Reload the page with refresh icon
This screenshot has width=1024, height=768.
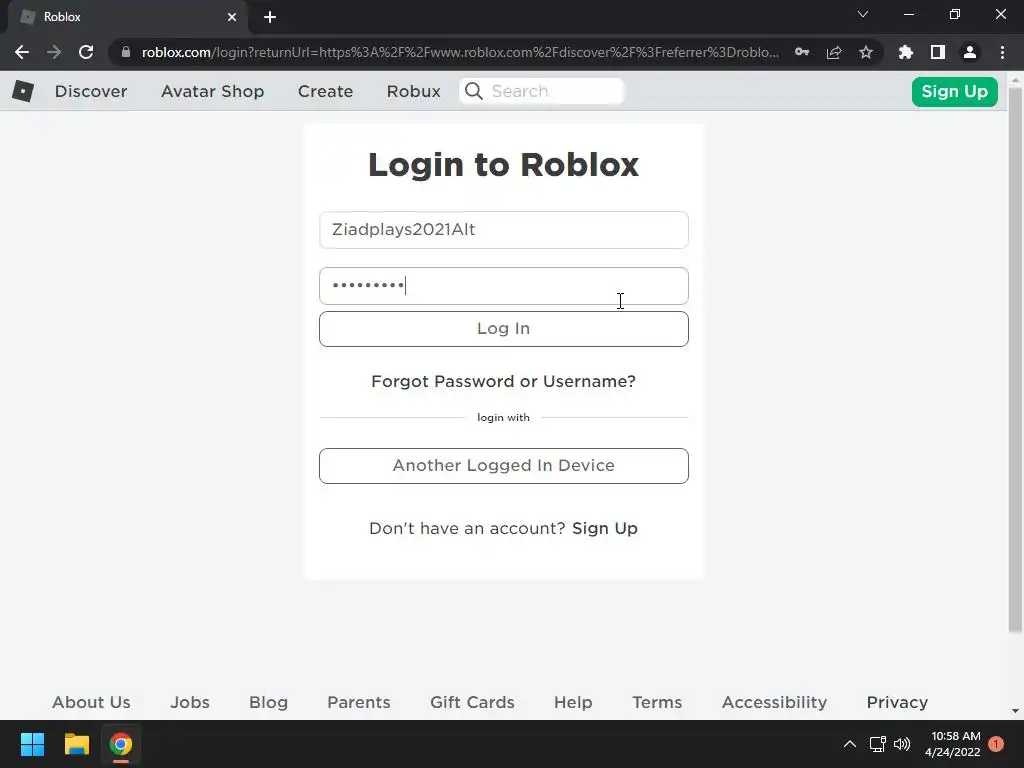(86, 52)
